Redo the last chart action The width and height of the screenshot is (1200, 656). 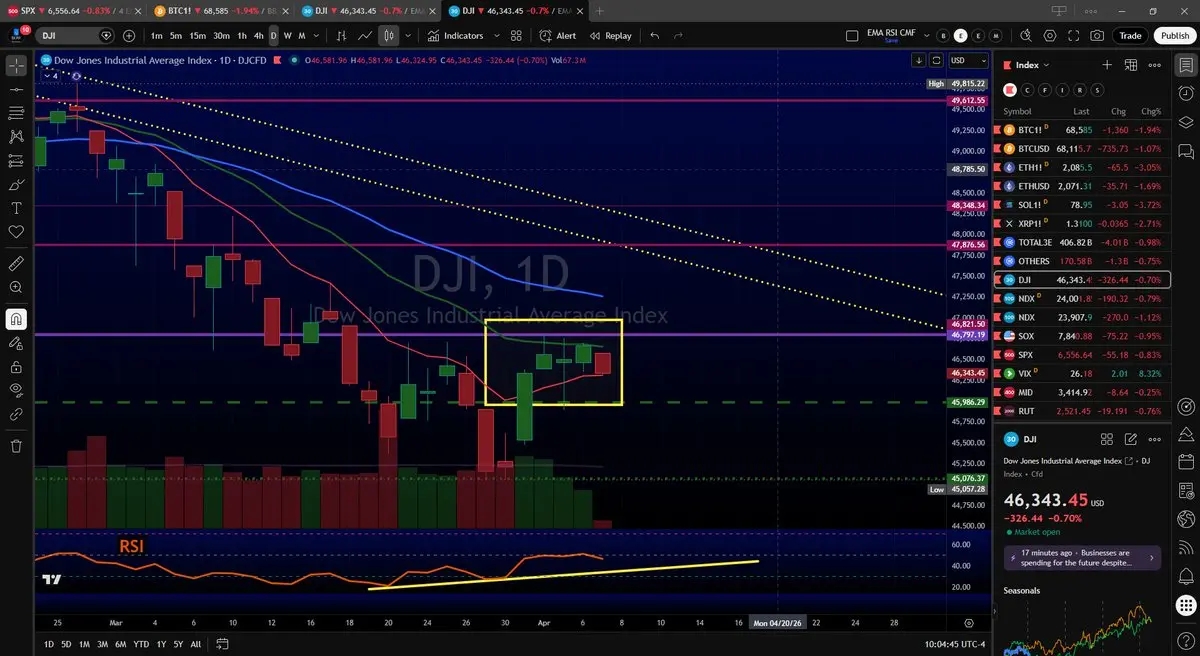point(678,35)
